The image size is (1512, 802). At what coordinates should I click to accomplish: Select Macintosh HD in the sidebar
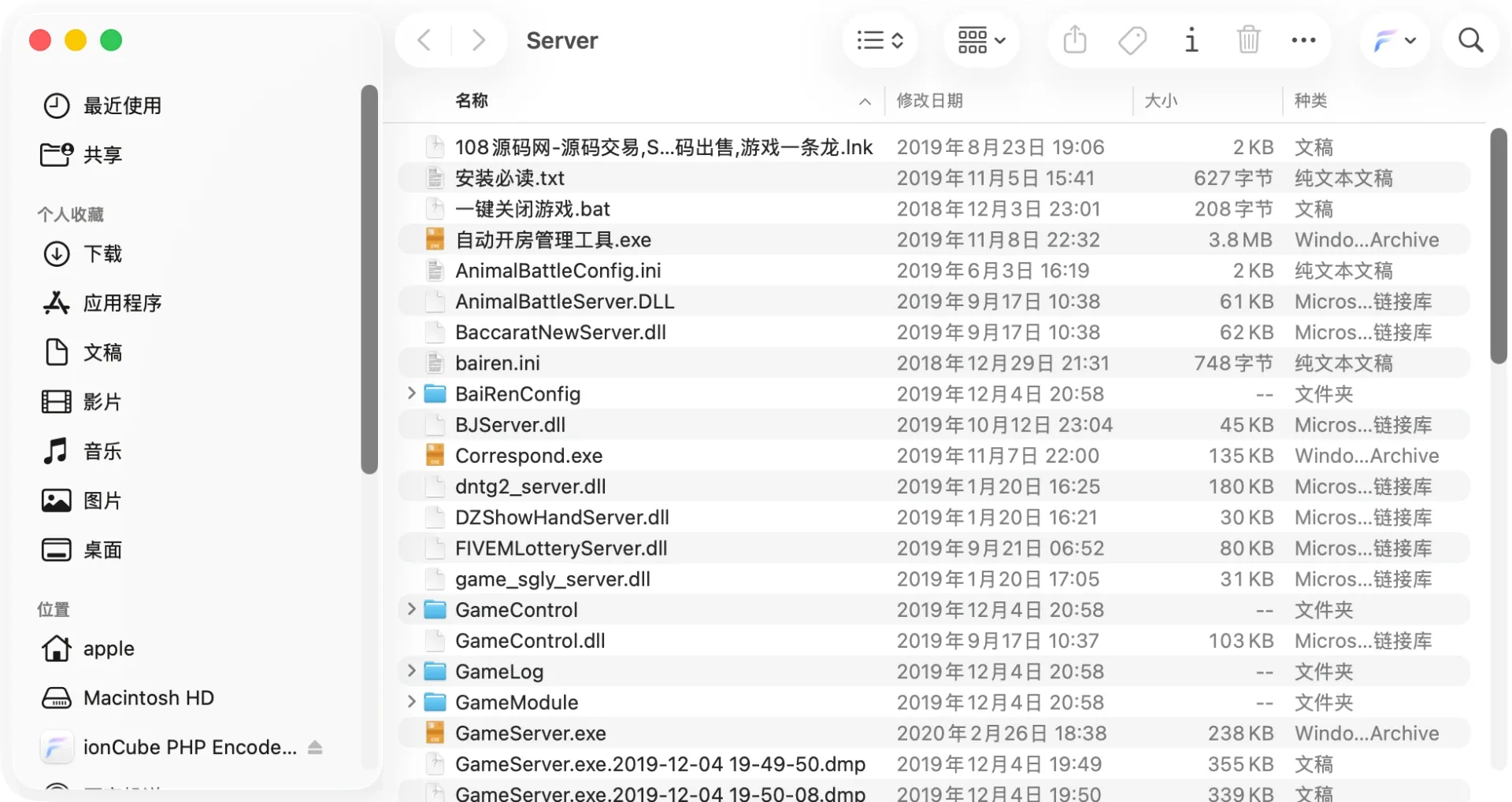pos(128,698)
